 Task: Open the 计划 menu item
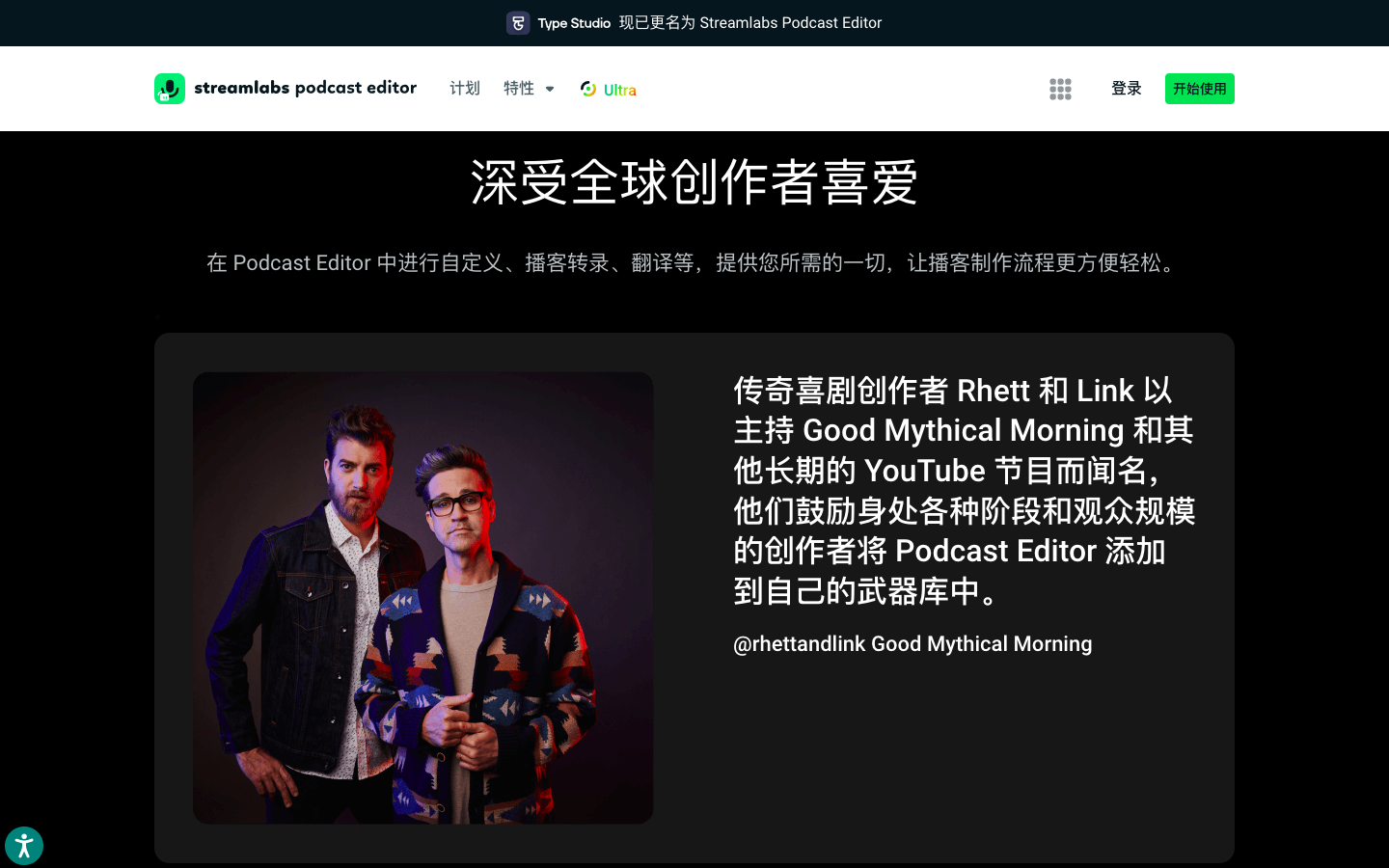coord(464,89)
